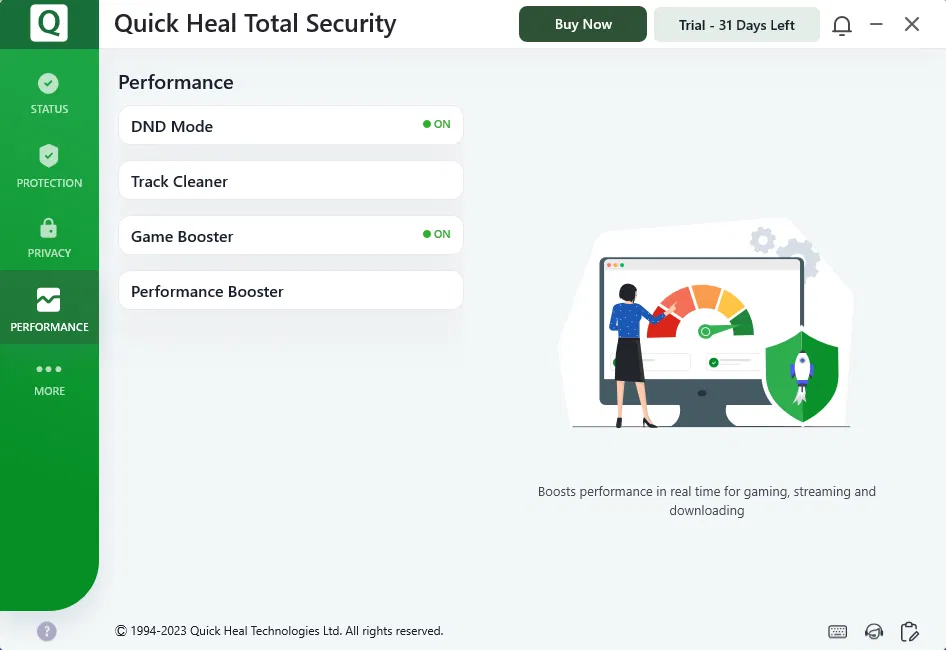The width and height of the screenshot is (946, 650).
Task: Open the virtual keyboard icon
Action: pyautogui.click(x=838, y=632)
